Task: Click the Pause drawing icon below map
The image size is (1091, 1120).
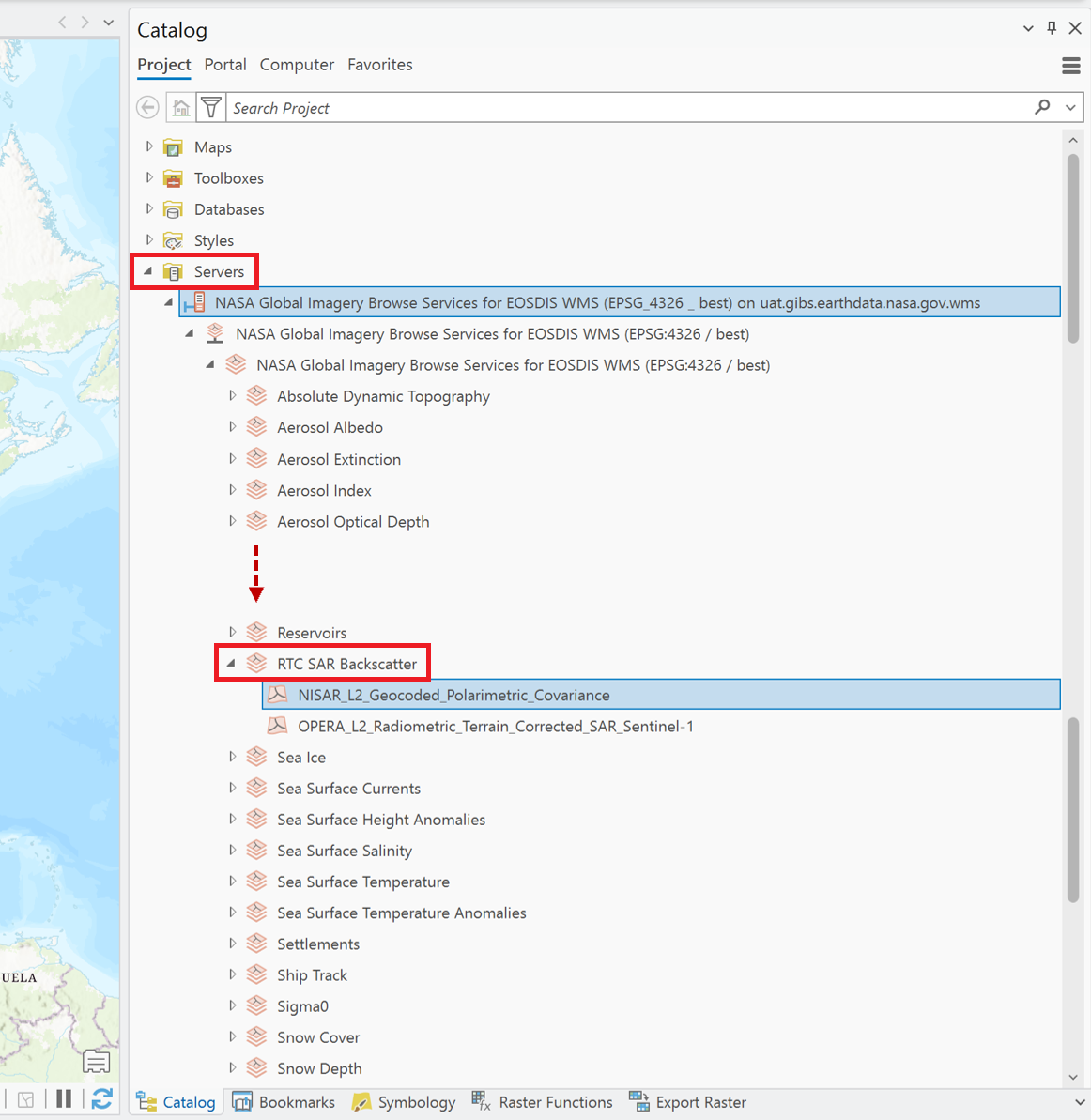Action: coord(64,1098)
